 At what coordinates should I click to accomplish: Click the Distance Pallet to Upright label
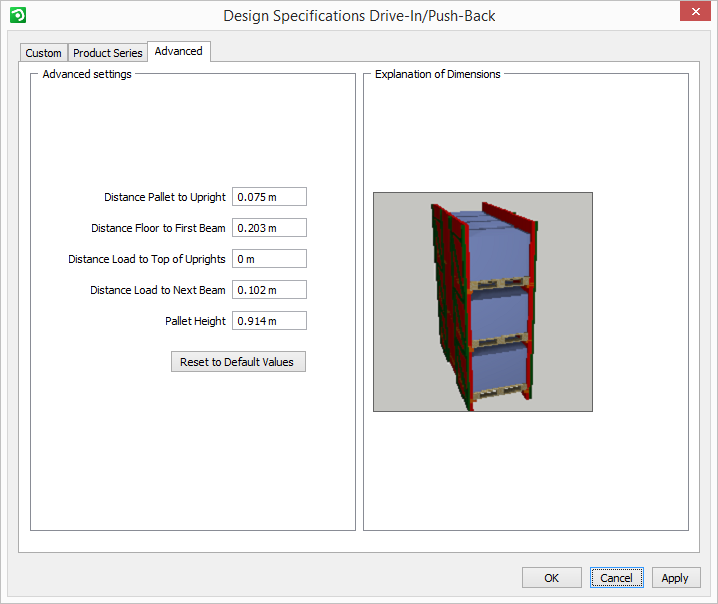click(165, 198)
